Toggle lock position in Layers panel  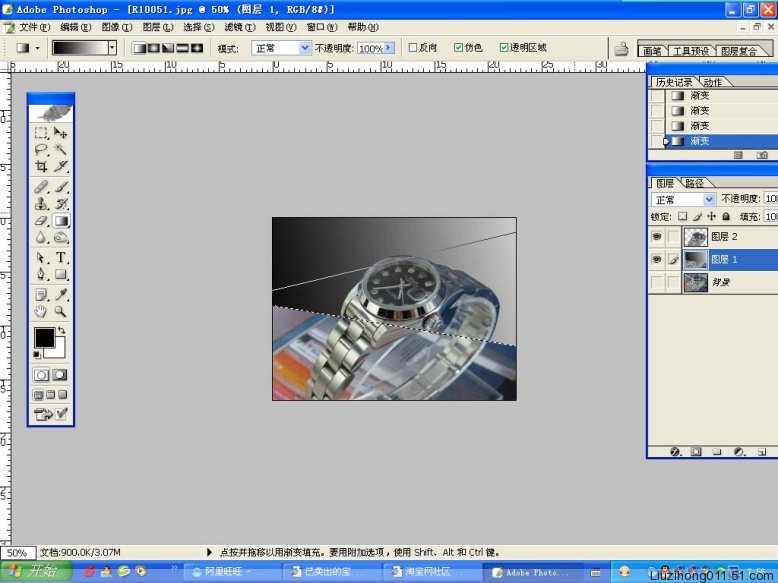(x=712, y=216)
